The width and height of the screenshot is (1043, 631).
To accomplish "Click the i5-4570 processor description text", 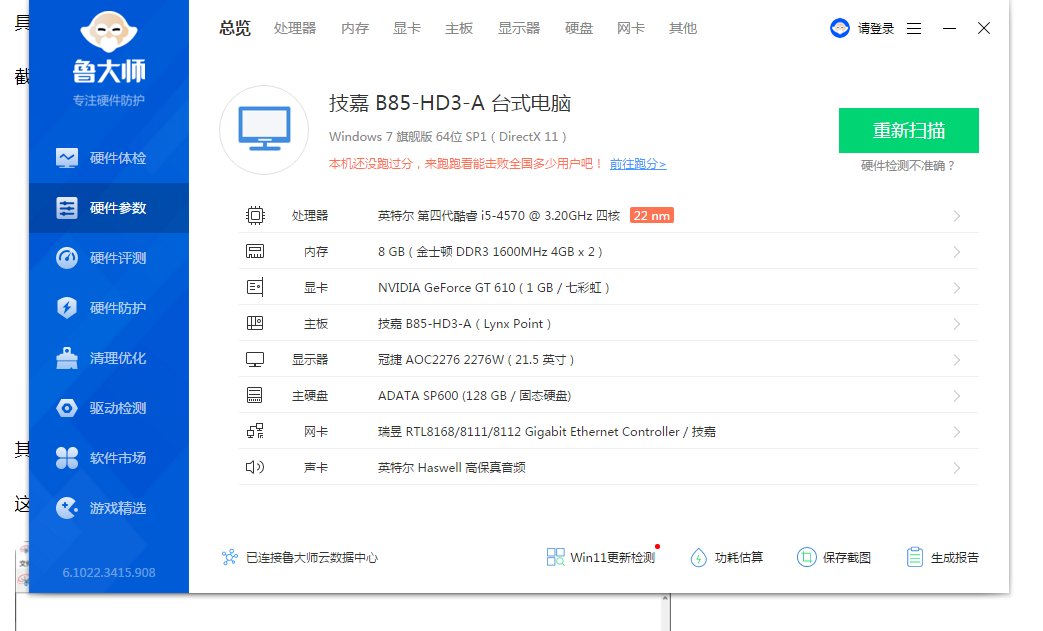I will [x=499, y=215].
